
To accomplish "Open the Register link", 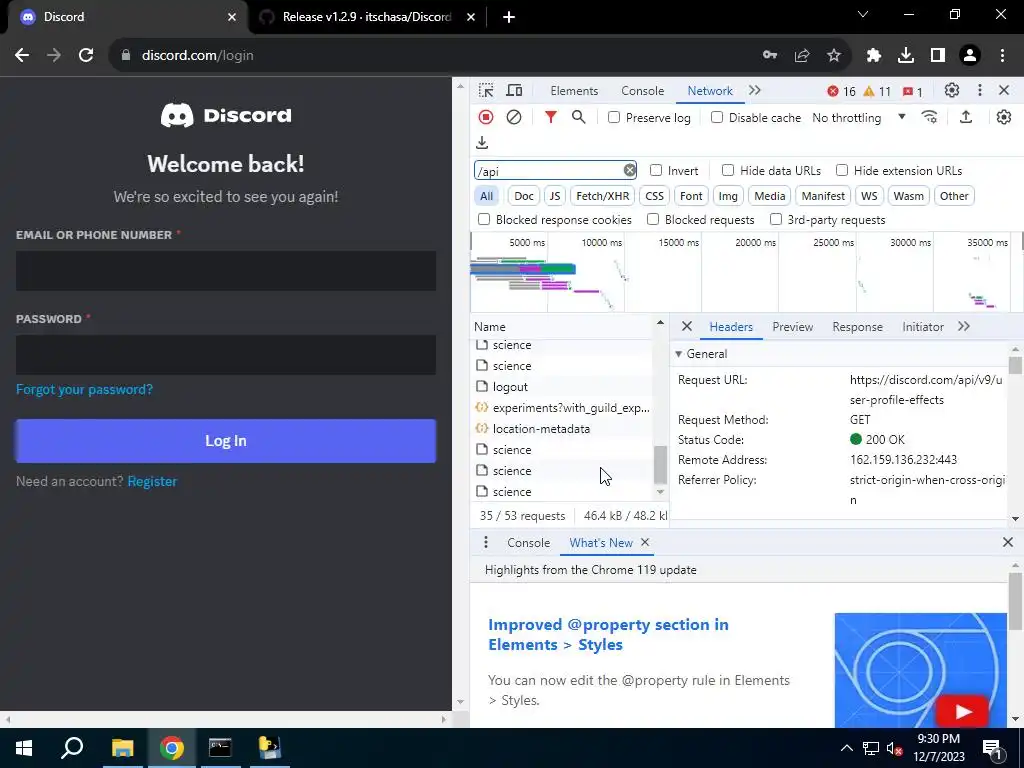I will pyautogui.click(x=152, y=481).
